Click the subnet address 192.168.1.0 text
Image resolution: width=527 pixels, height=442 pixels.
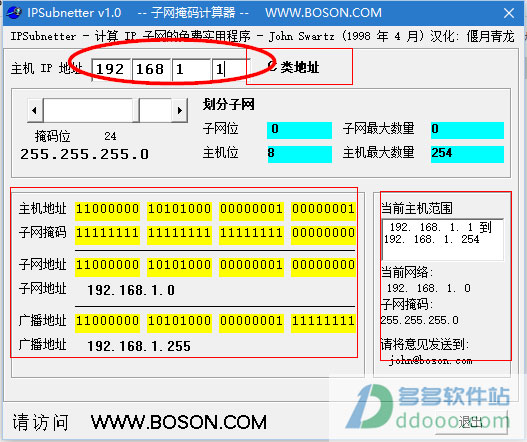click(x=131, y=290)
